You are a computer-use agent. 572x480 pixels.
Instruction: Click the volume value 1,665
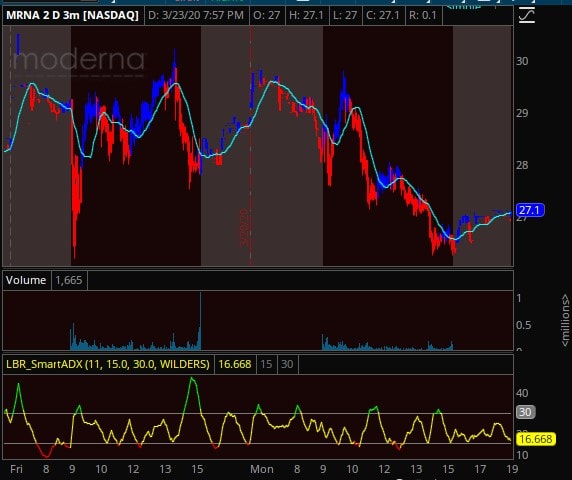69,280
